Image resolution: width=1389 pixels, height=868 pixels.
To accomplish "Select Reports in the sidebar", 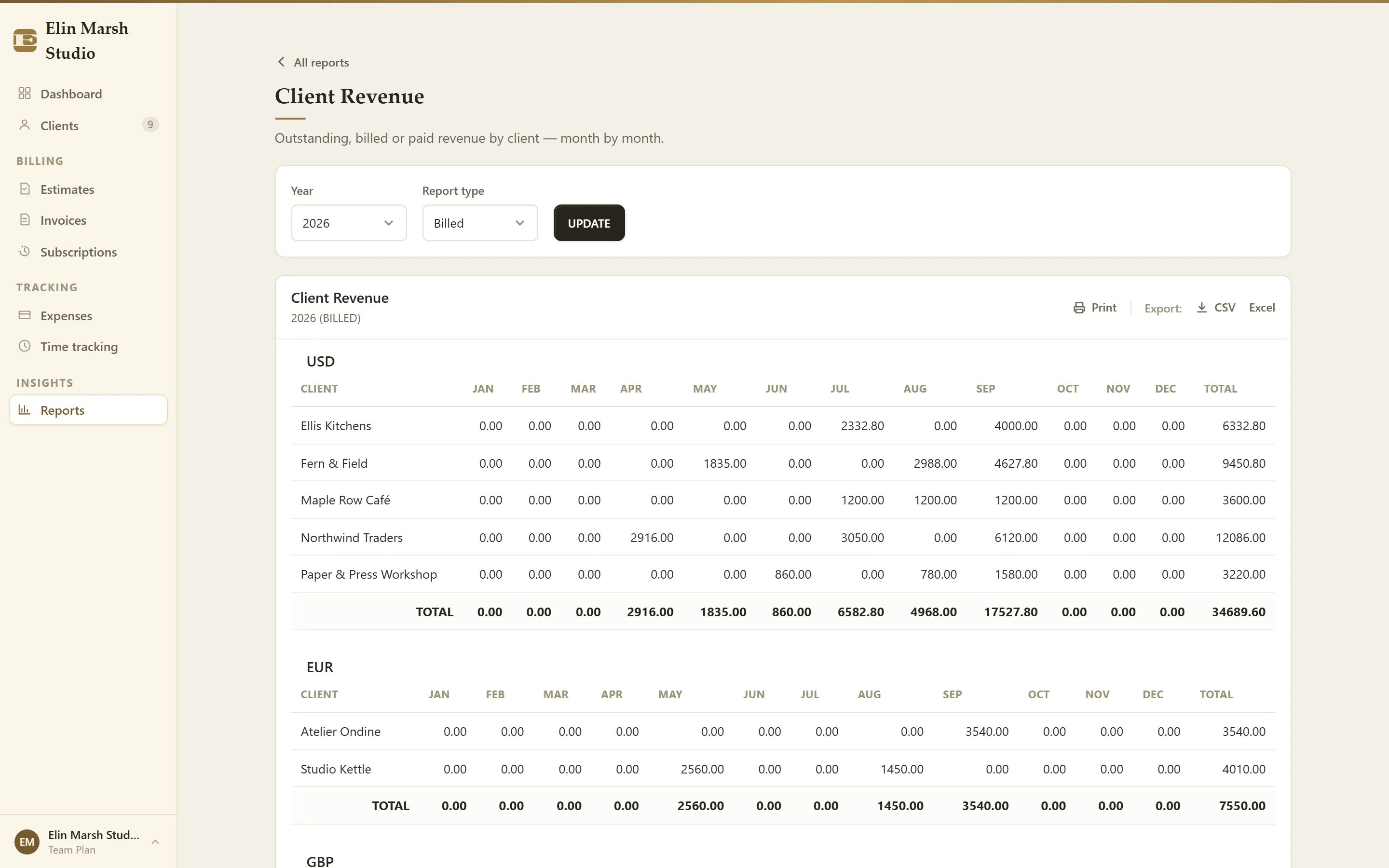I will click(88, 410).
